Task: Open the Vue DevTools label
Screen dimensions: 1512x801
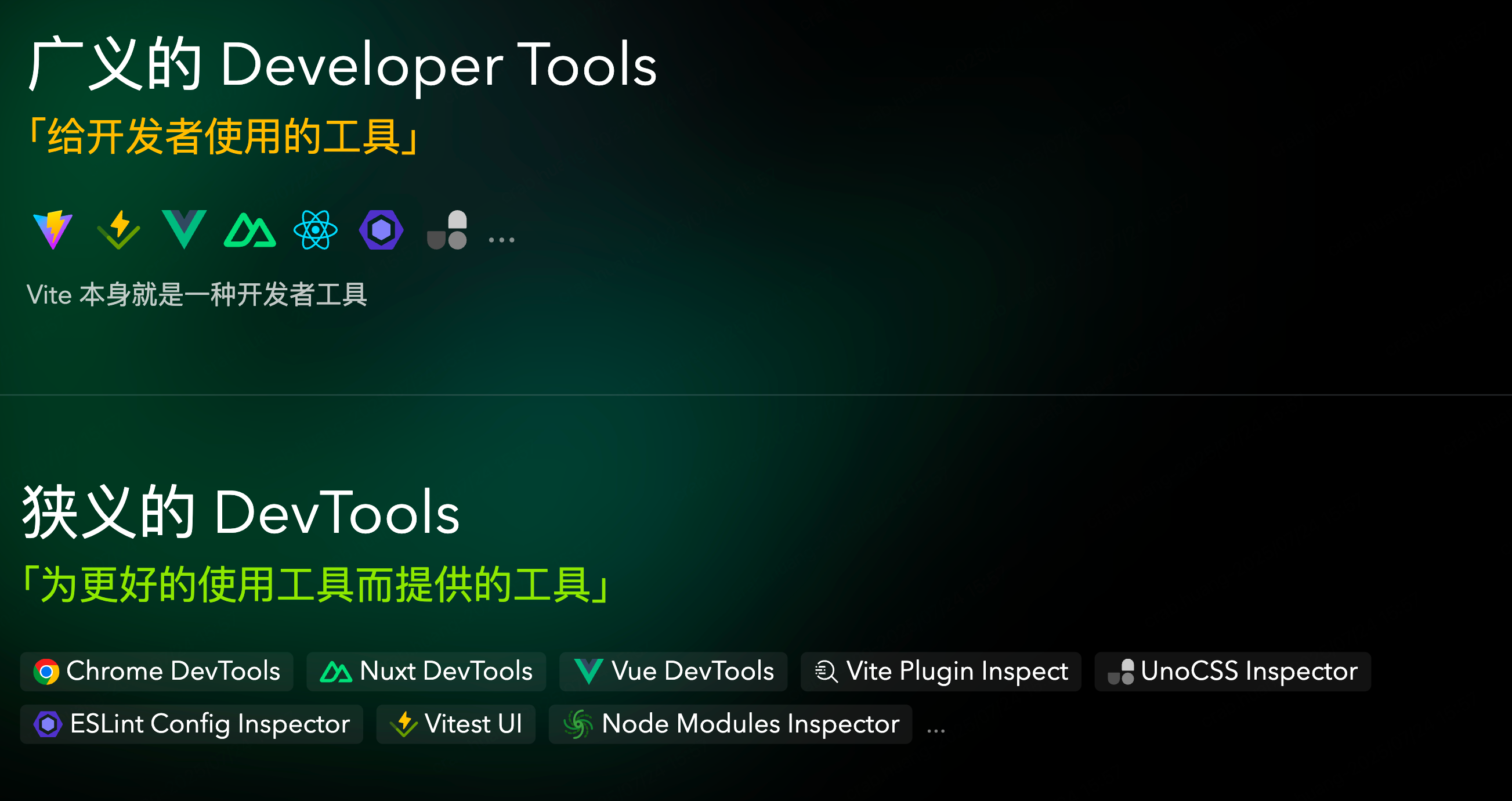Action: click(x=693, y=671)
